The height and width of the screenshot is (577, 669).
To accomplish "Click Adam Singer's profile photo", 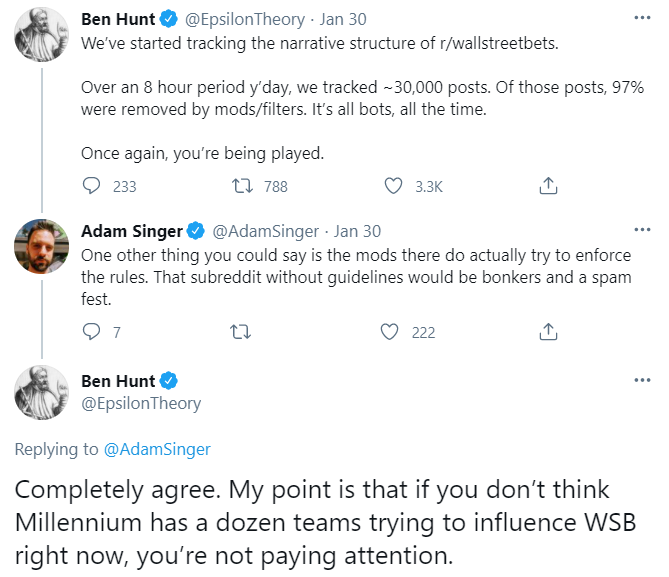I will pos(41,246).
